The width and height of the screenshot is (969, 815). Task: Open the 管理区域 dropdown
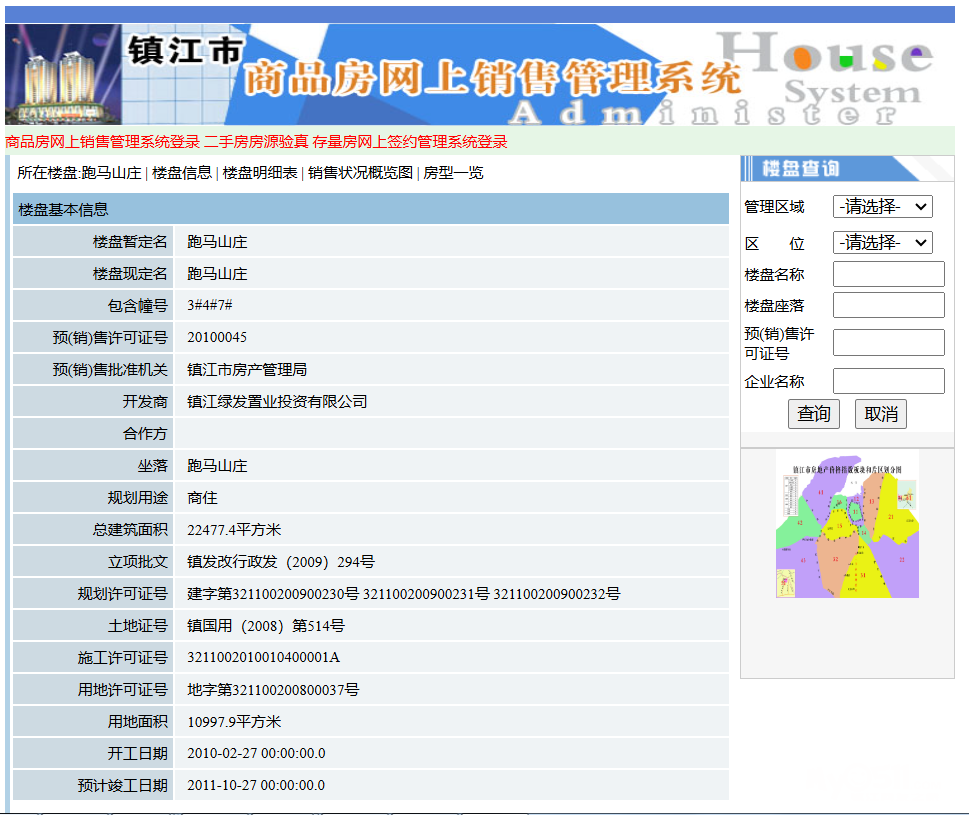tap(882, 207)
